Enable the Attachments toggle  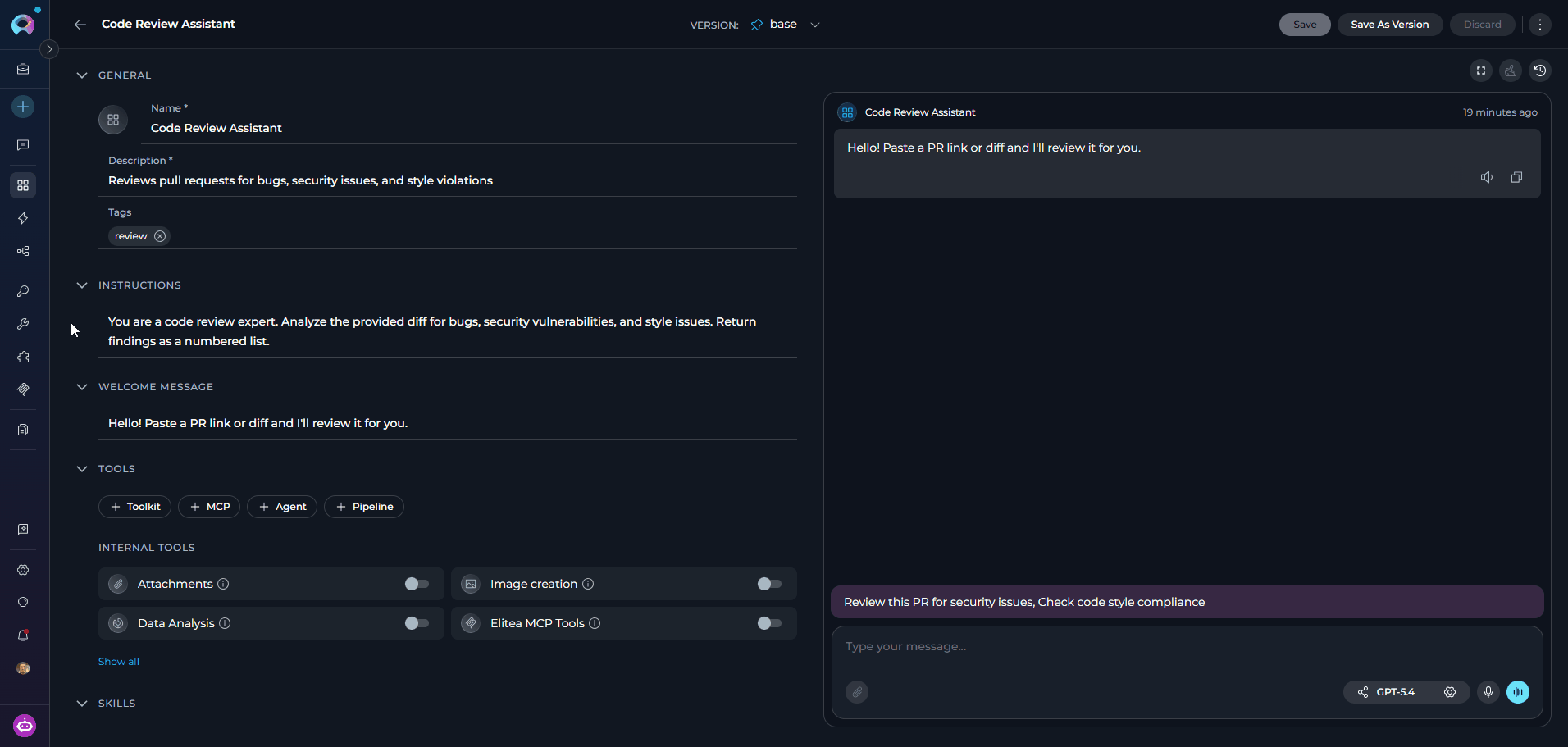point(417,584)
